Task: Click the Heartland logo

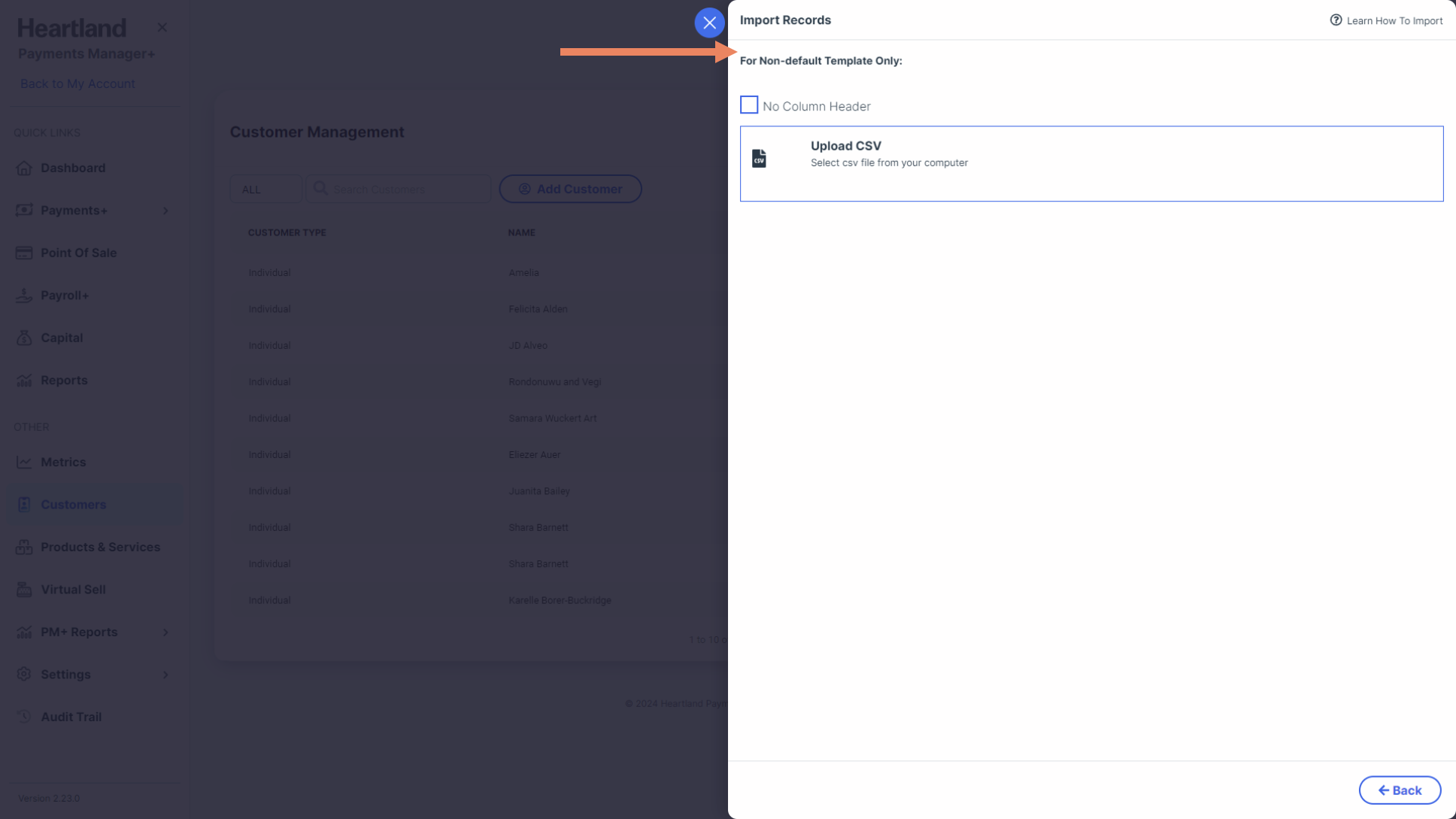Action: [x=71, y=28]
